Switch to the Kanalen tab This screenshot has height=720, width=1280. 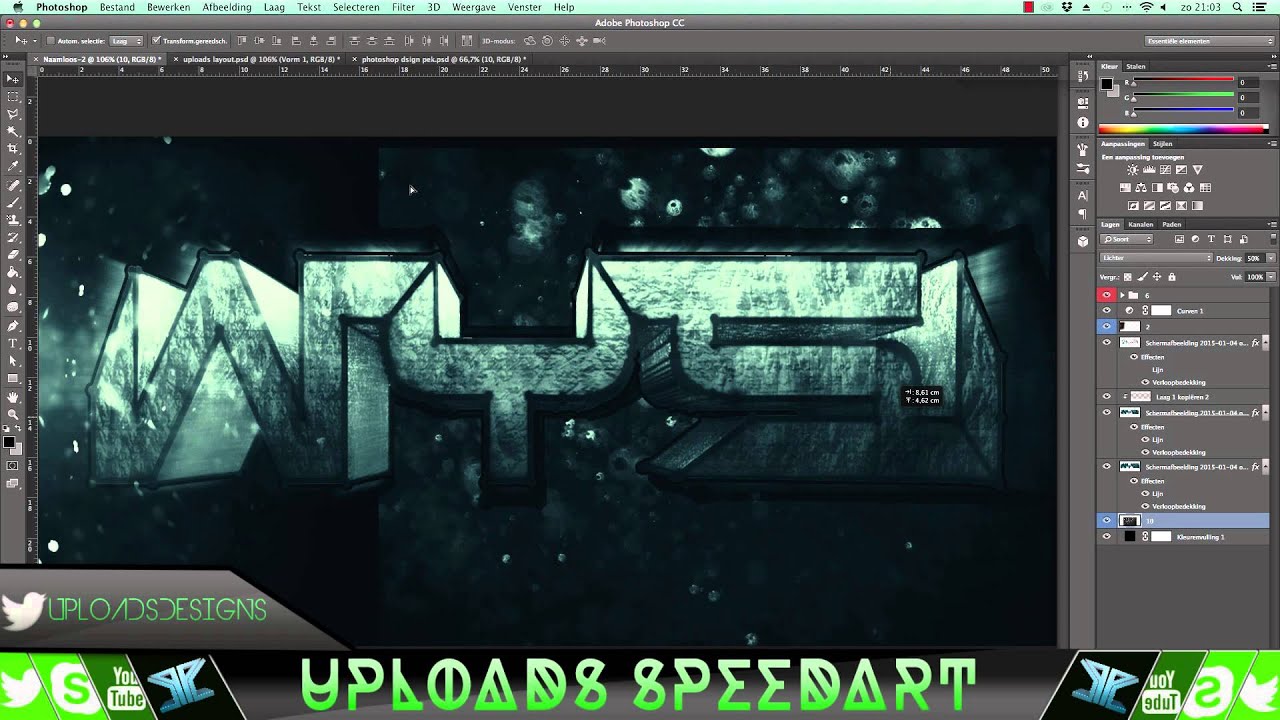(x=1141, y=224)
